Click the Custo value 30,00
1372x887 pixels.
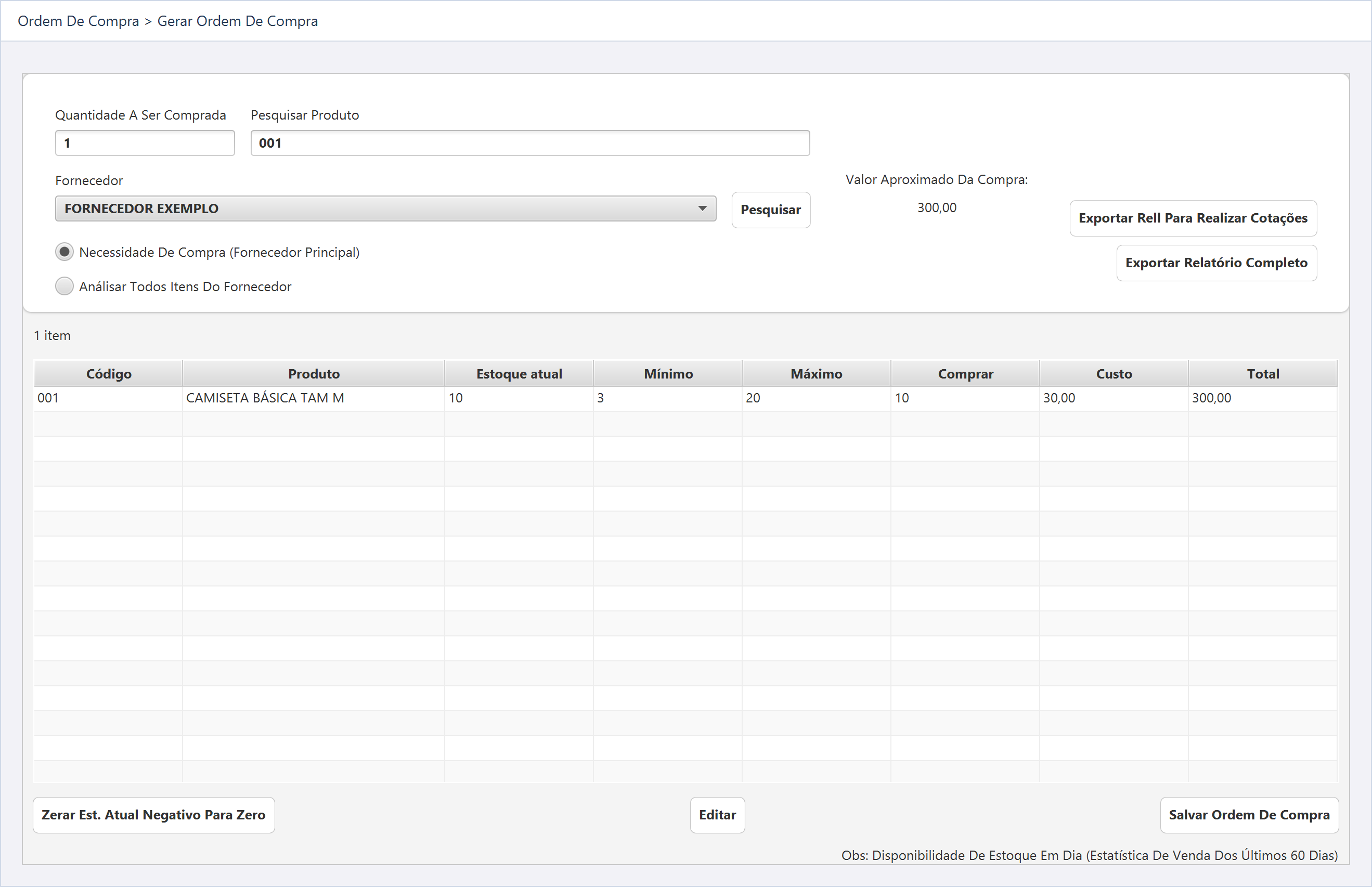pyautogui.click(x=1114, y=398)
